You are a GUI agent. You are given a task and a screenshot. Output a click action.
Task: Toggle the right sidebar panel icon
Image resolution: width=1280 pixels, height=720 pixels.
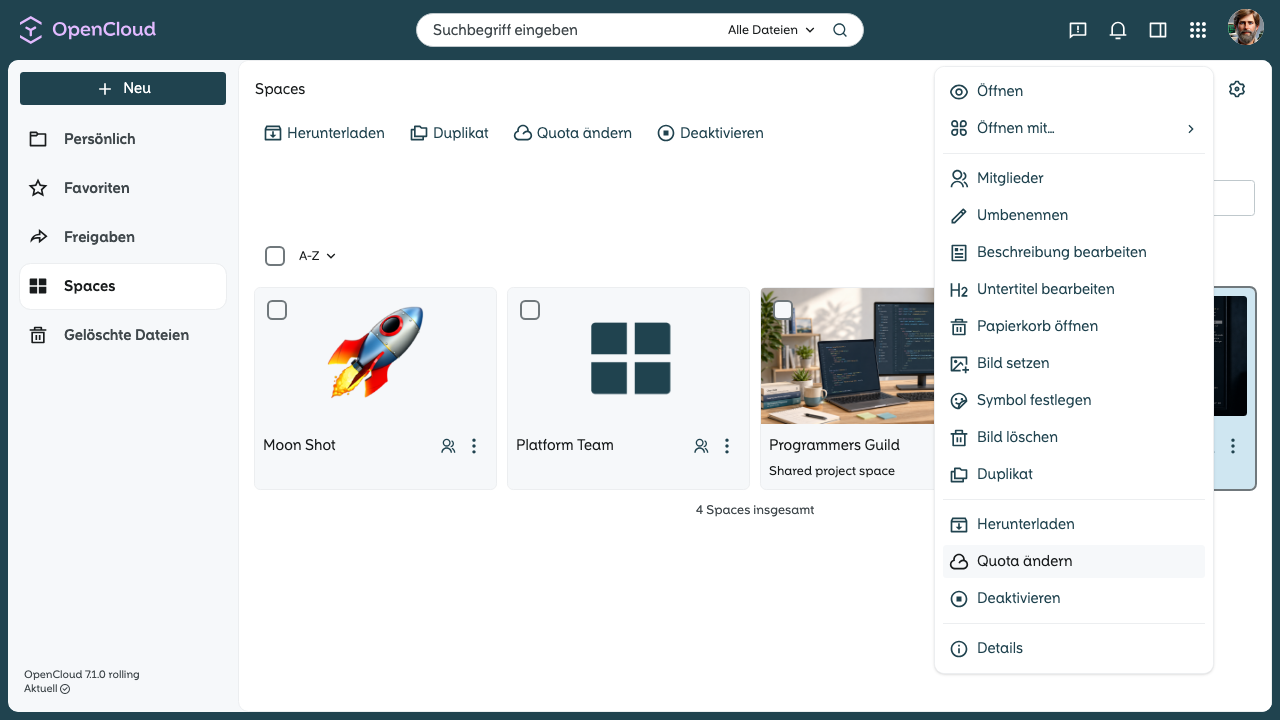[1158, 30]
